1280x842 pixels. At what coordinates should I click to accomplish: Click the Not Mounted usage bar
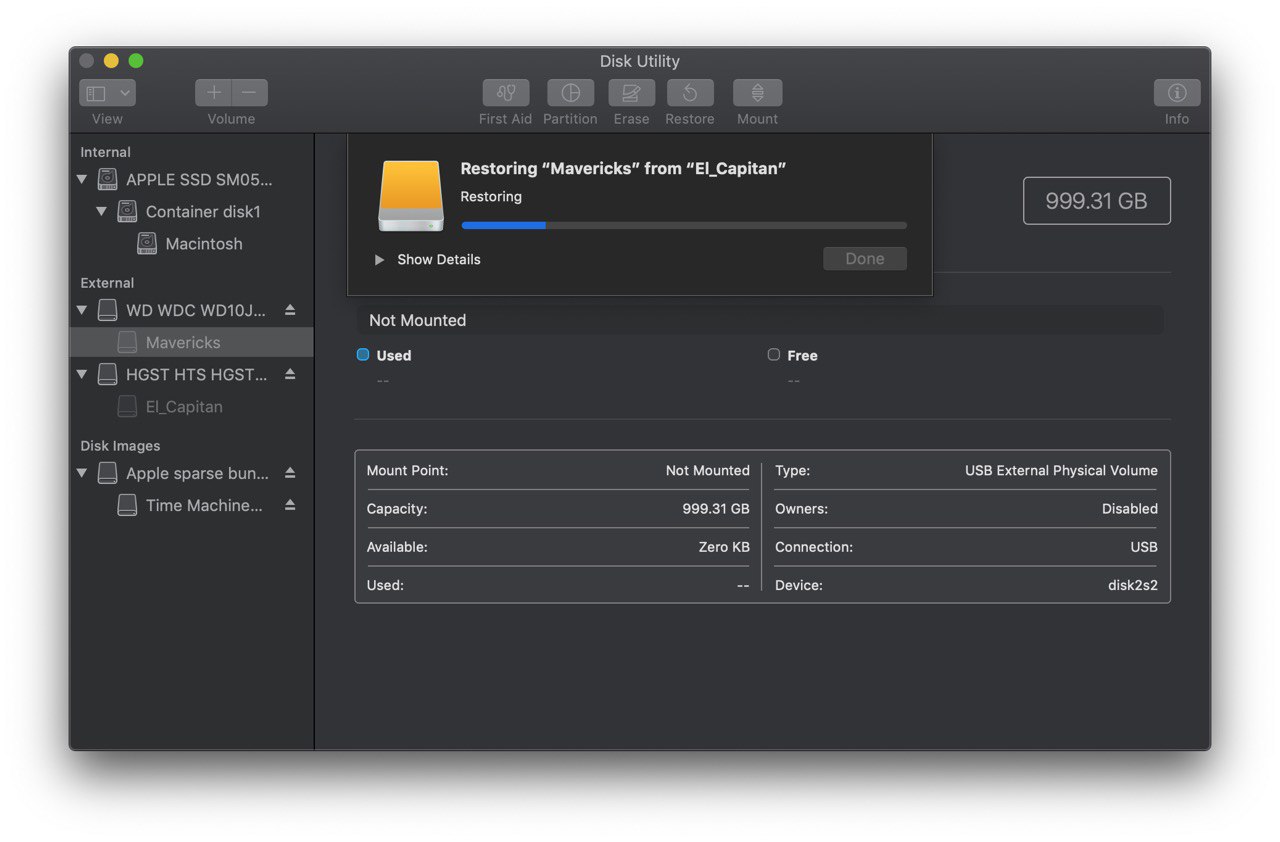point(760,320)
